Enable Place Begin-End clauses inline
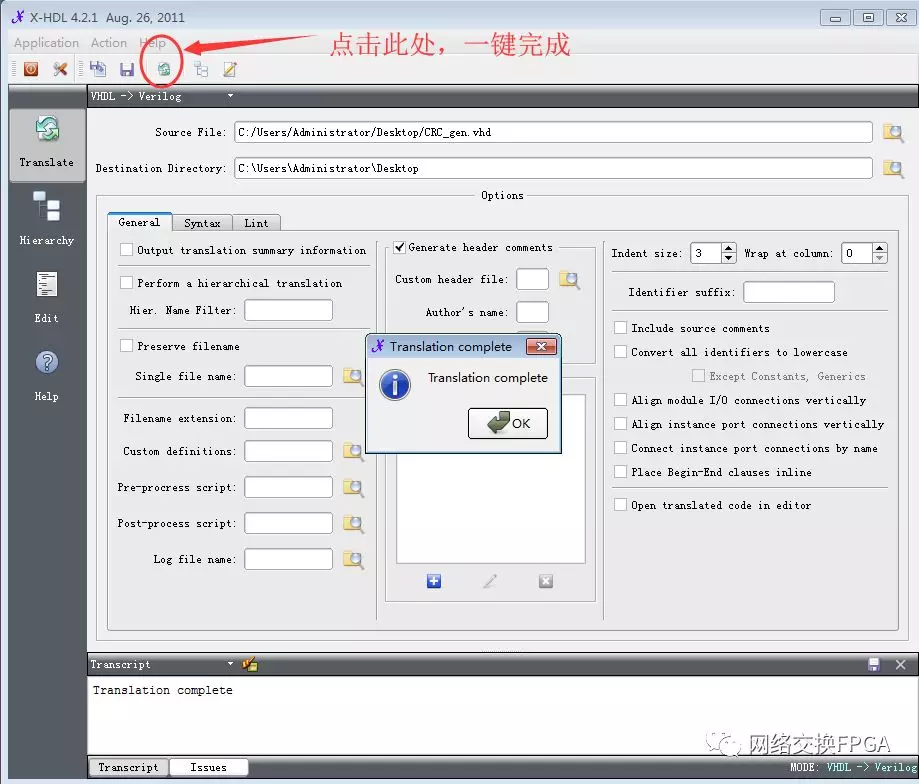Screen dimensions: 919x784 click(620, 472)
